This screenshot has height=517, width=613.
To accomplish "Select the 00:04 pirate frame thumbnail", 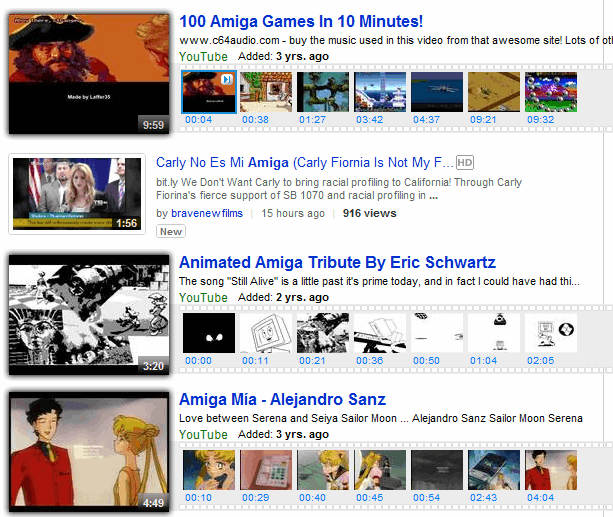I will tap(209, 92).
